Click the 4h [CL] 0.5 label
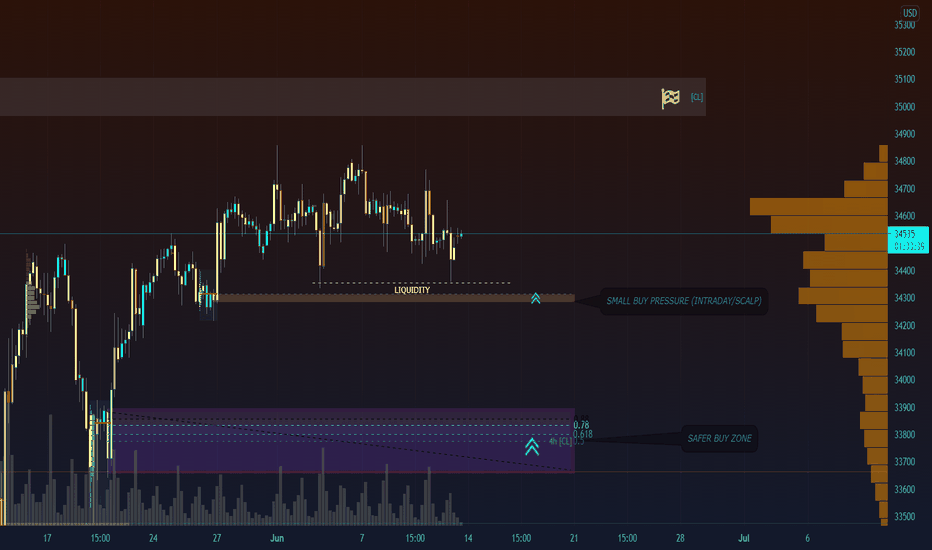The height and width of the screenshot is (550, 932). [x=566, y=441]
